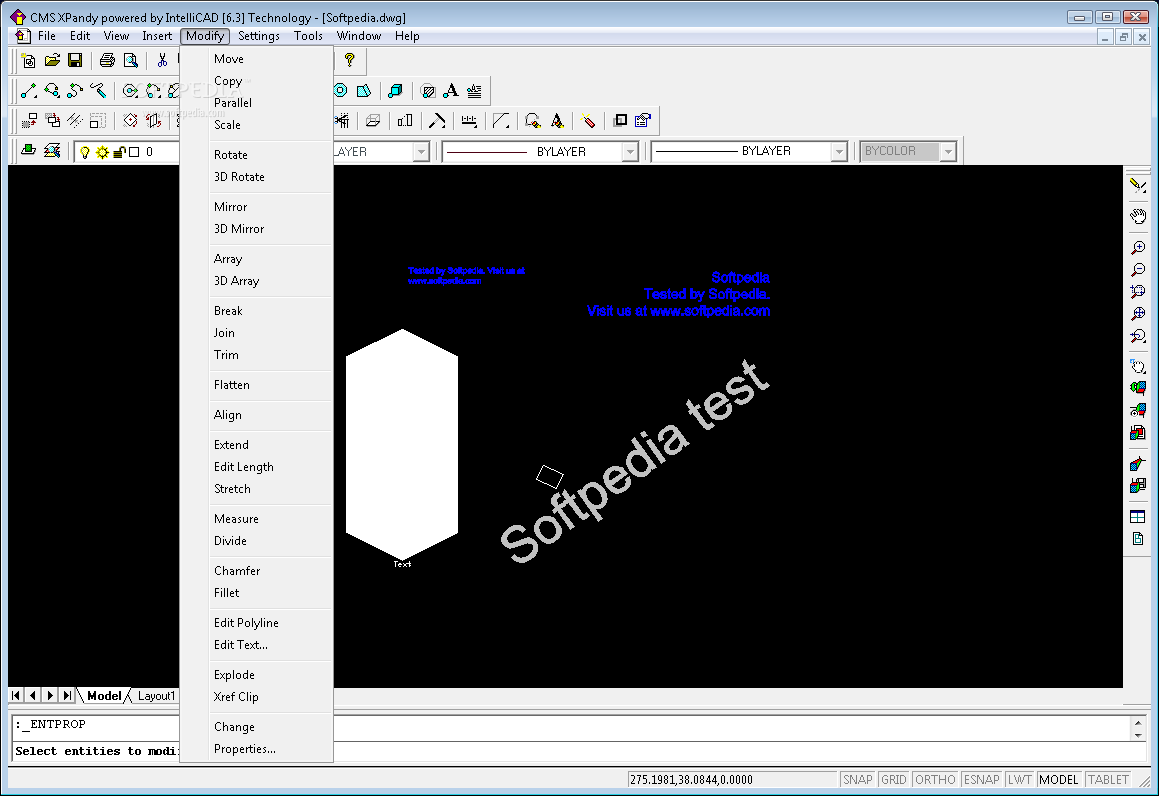This screenshot has width=1159, height=796.
Task: Toggle TABLET in the status bar
Action: click(x=1108, y=780)
